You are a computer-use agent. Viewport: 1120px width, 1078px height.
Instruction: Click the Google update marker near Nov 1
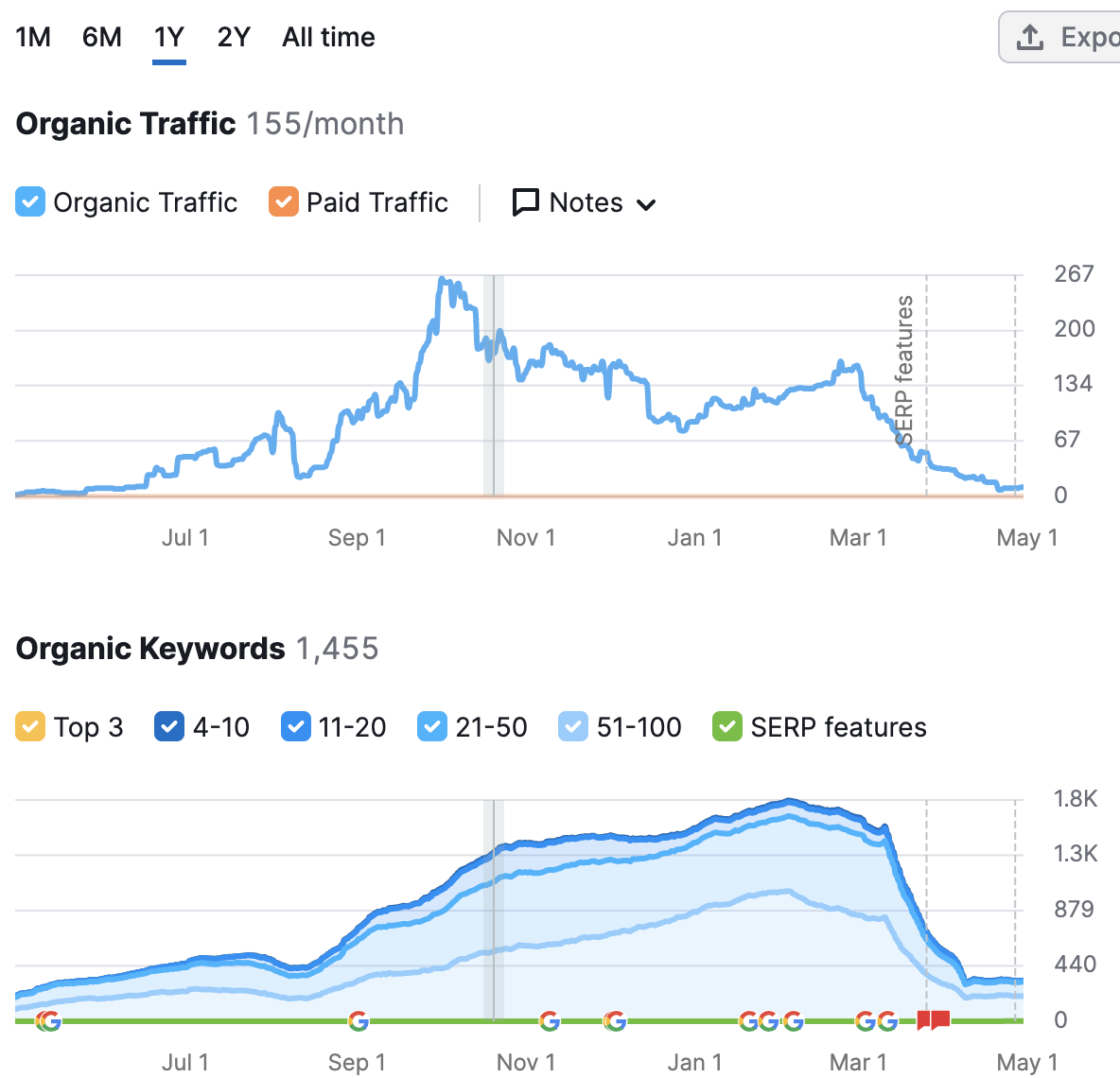(549, 1020)
